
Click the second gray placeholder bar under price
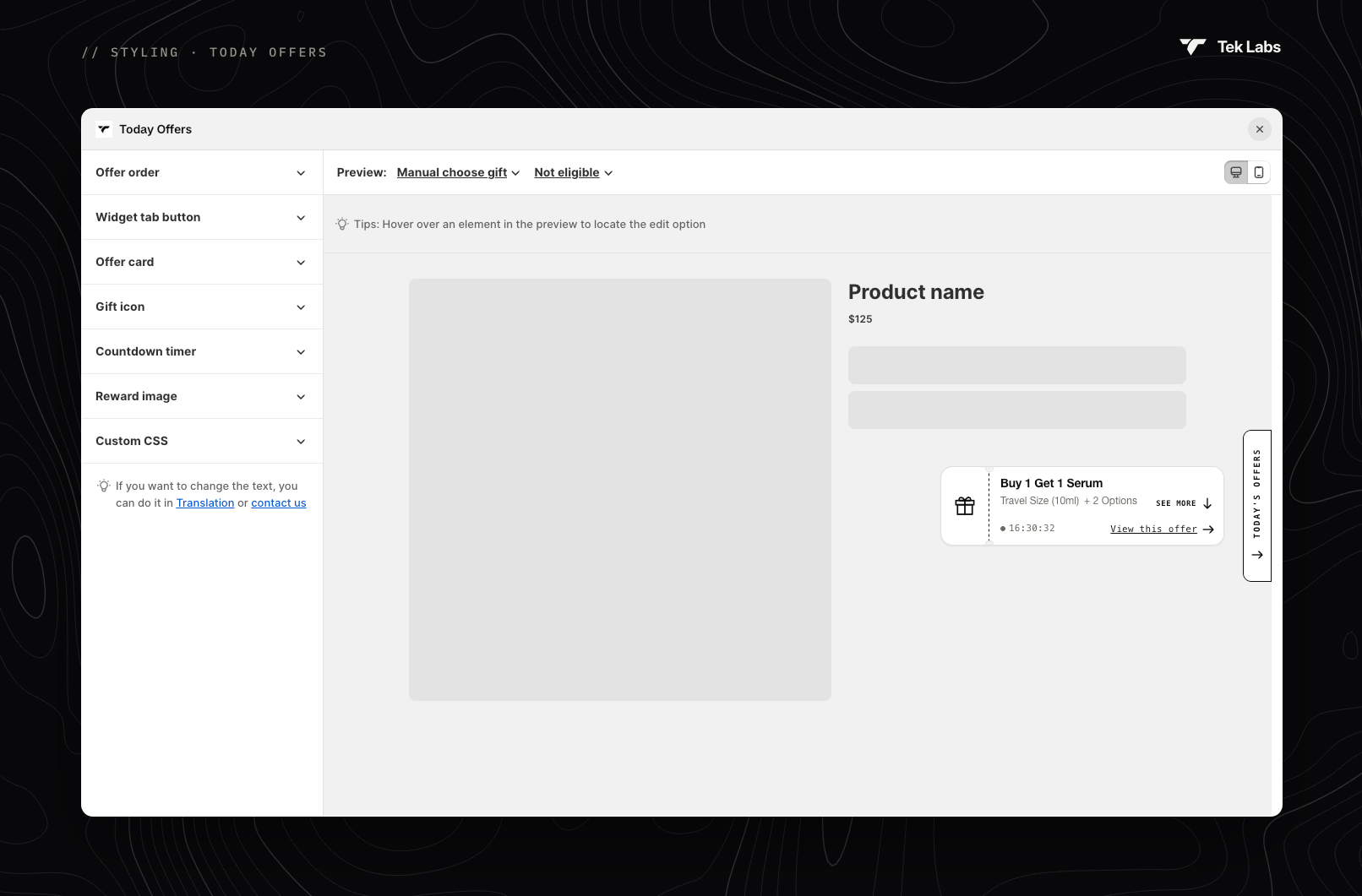click(x=1017, y=410)
